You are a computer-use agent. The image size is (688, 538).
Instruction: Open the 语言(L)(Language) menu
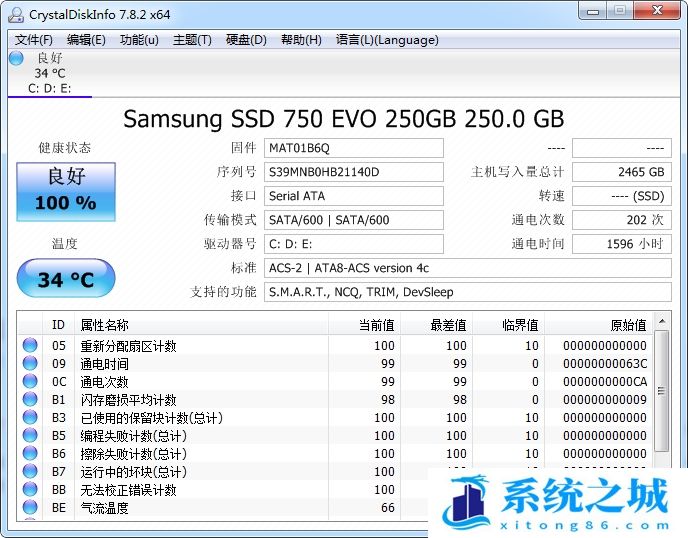[x=387, y=40]
